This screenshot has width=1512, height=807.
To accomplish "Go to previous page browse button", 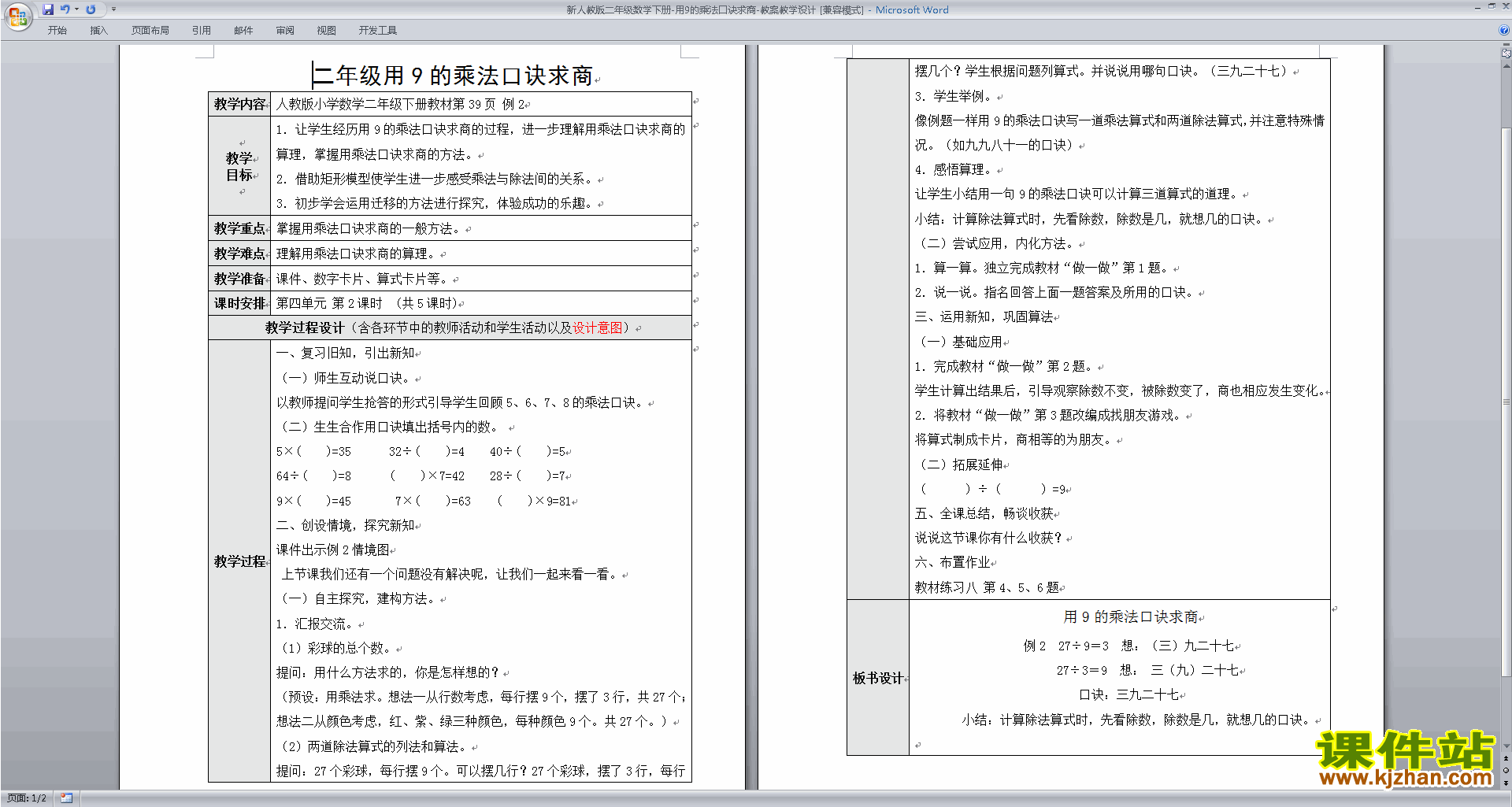I will (x=1506, y=758).
